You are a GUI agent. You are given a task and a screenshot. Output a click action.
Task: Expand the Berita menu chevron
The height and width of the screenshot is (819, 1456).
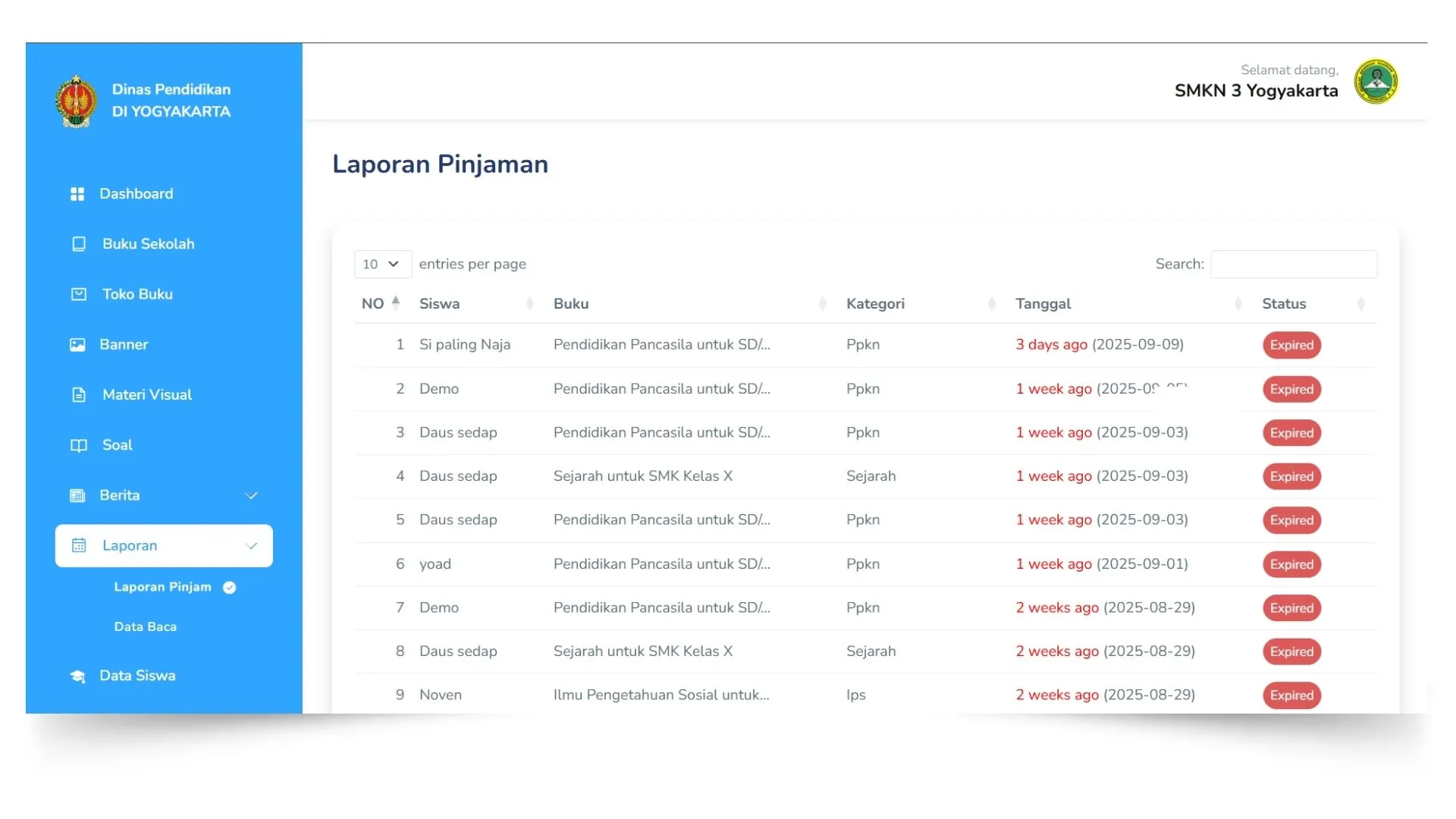click(x=252, y=495)
